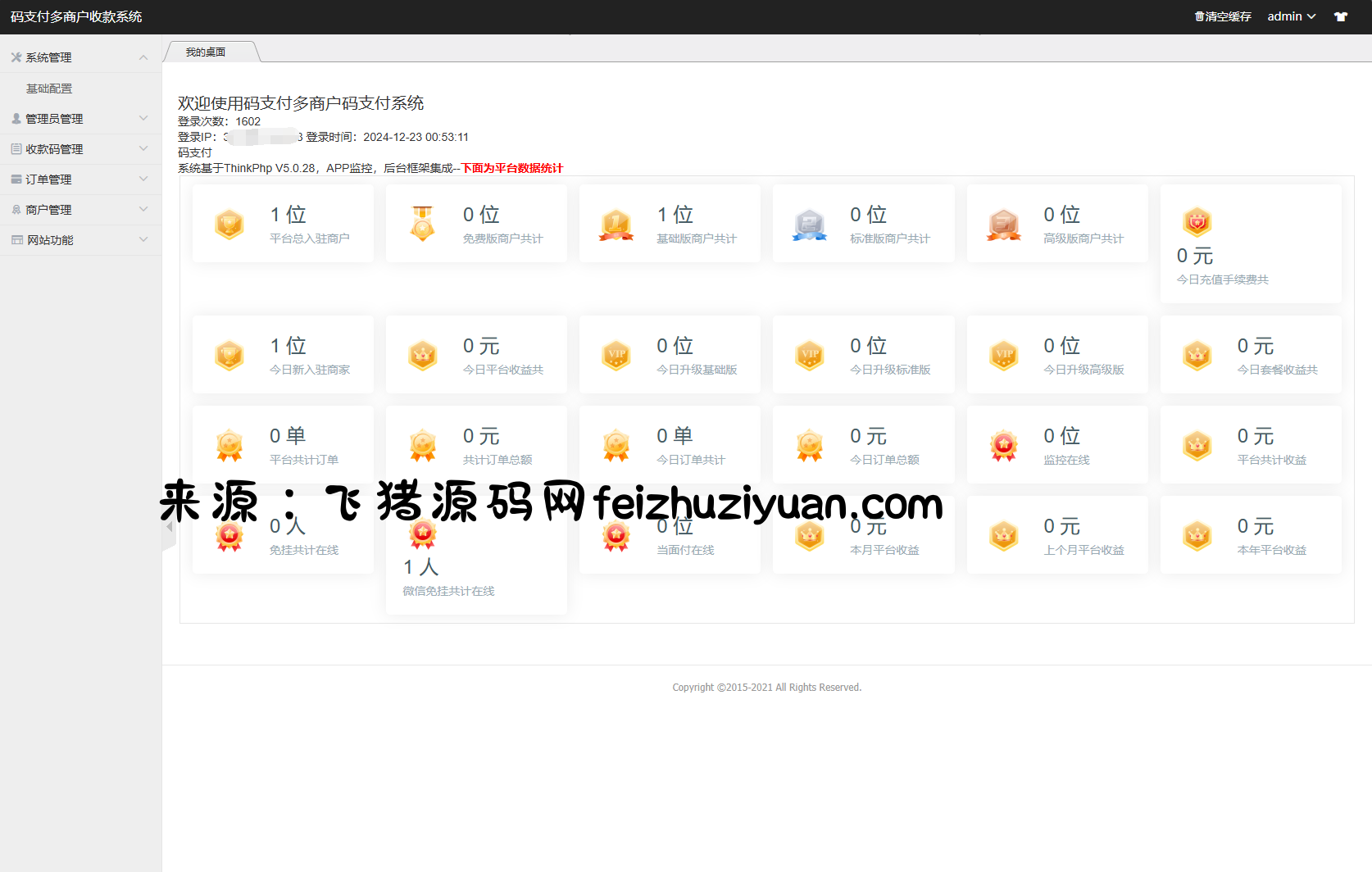Switch to the 我的桌面 tab
Screen dimensions: 1372x872
click(x=206, y=52)
